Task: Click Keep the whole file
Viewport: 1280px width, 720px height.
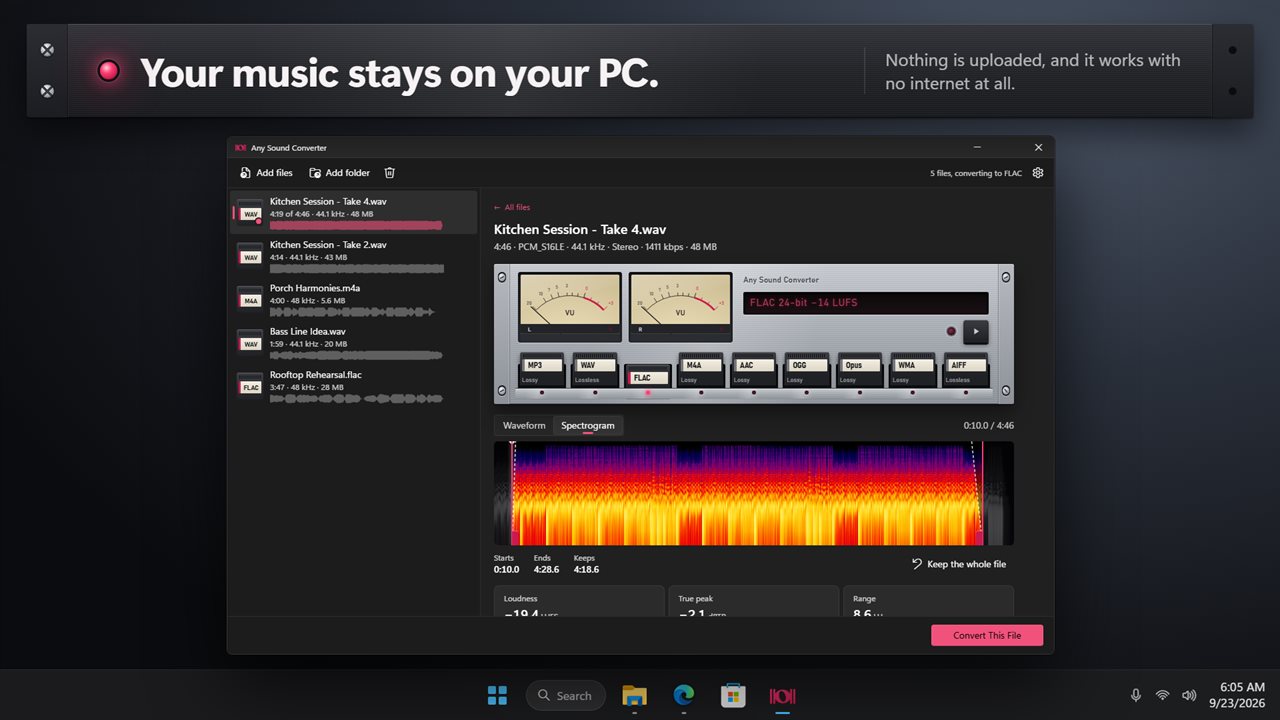Action: point(959,564)
